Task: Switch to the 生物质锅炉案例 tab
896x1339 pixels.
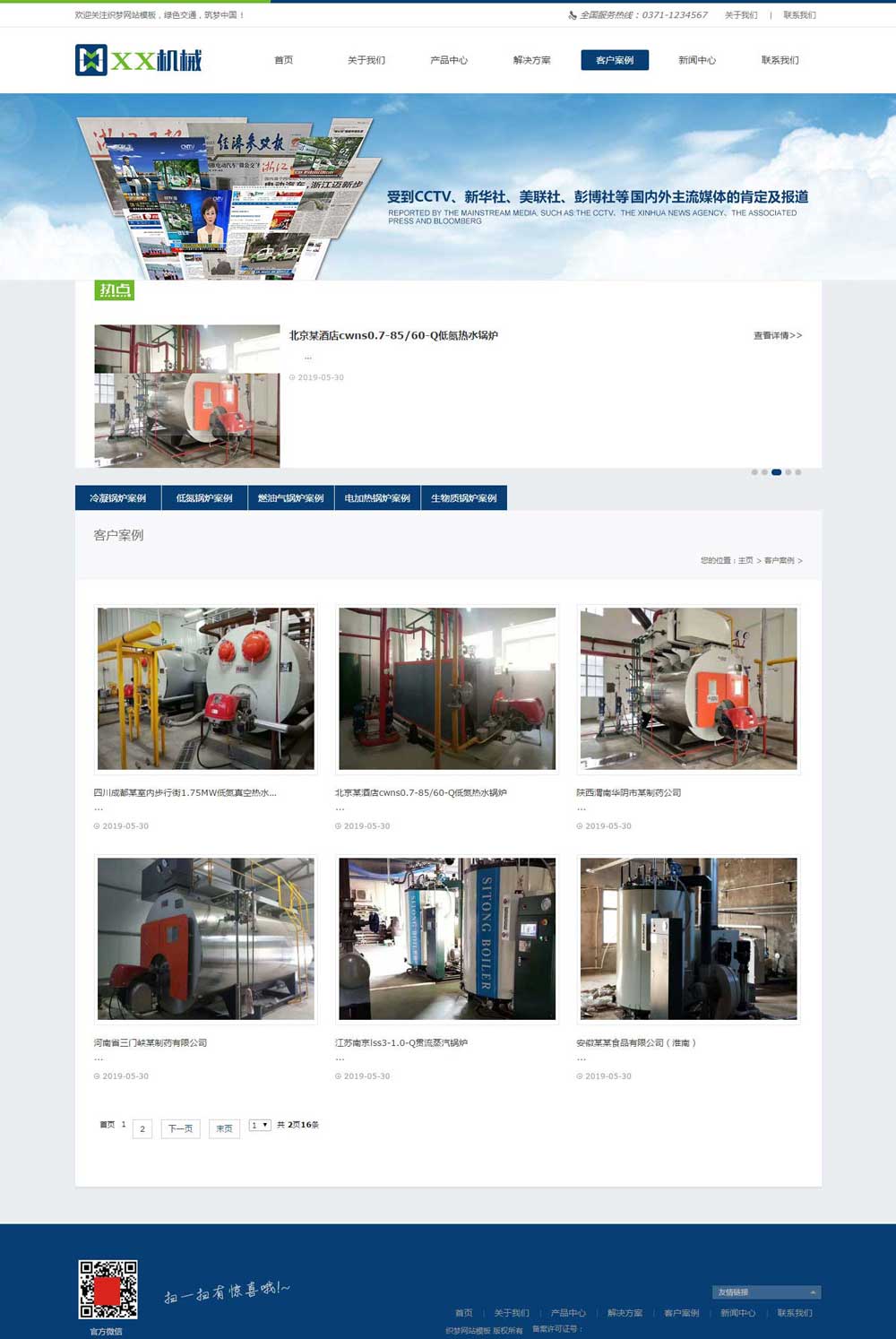Action: (463, 498)
